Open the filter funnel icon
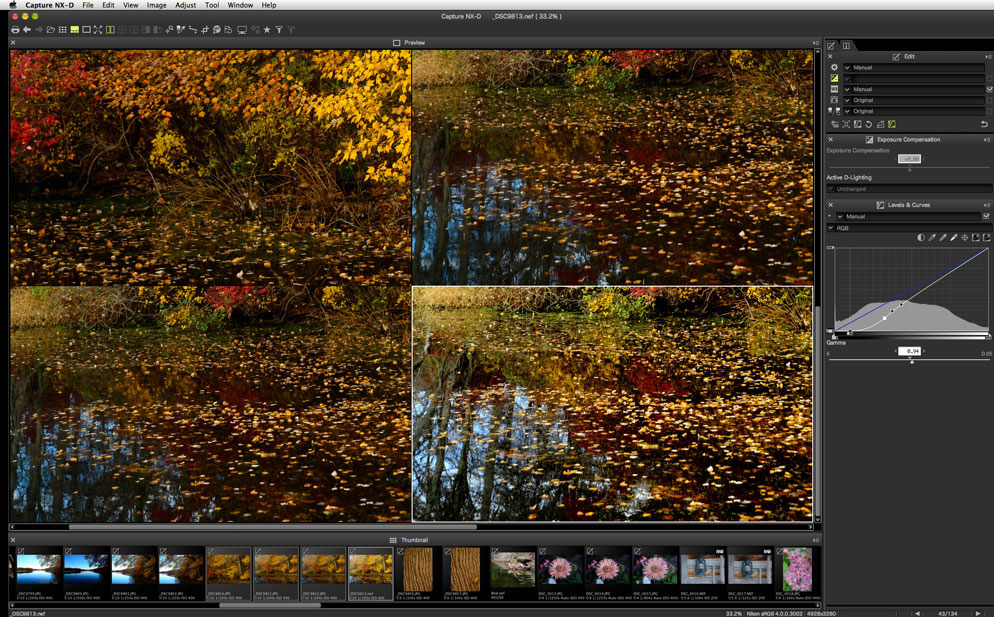The image size is (994, 617). (279, 30)
